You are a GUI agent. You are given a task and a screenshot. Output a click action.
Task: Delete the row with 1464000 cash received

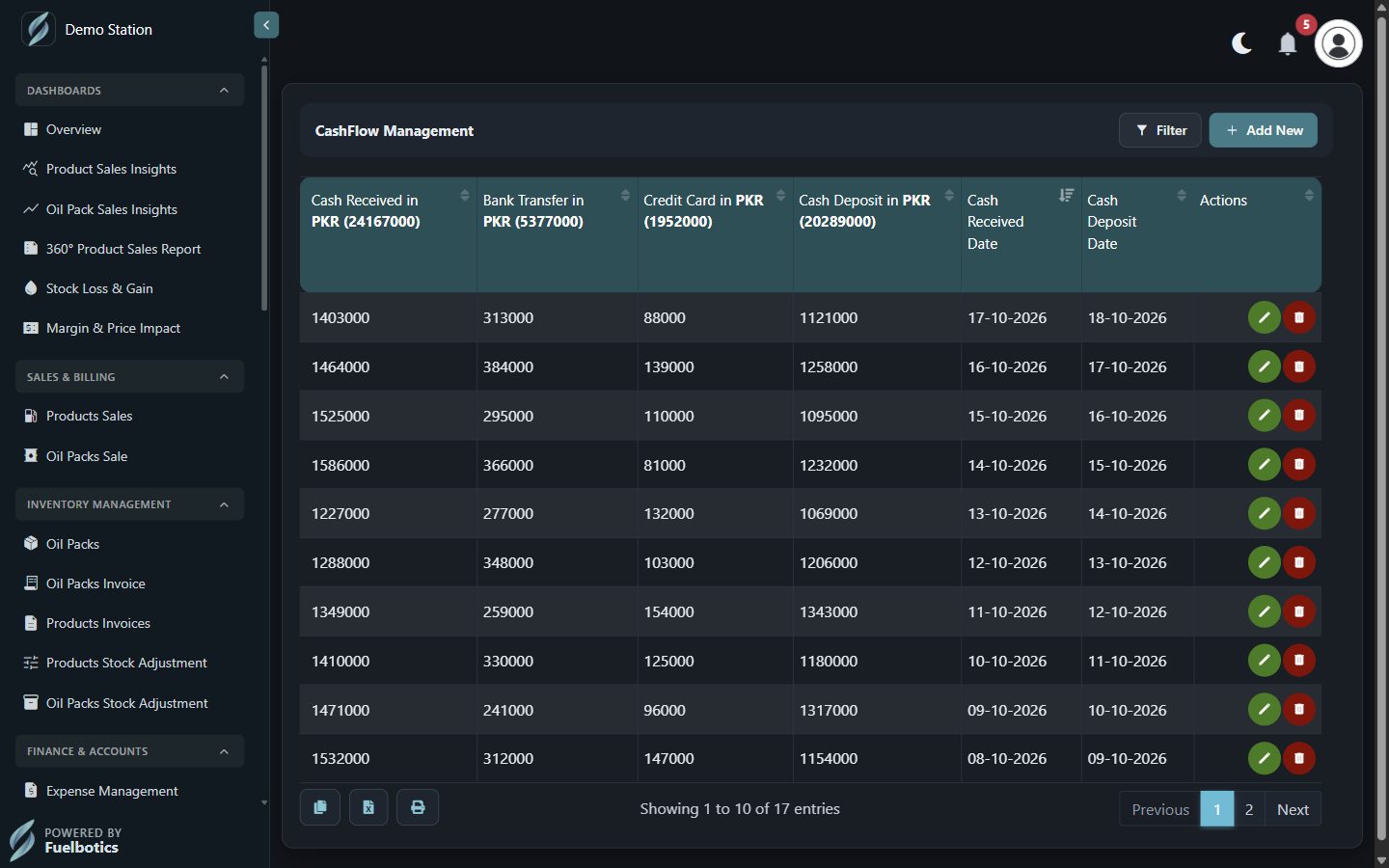[1299, 366]
